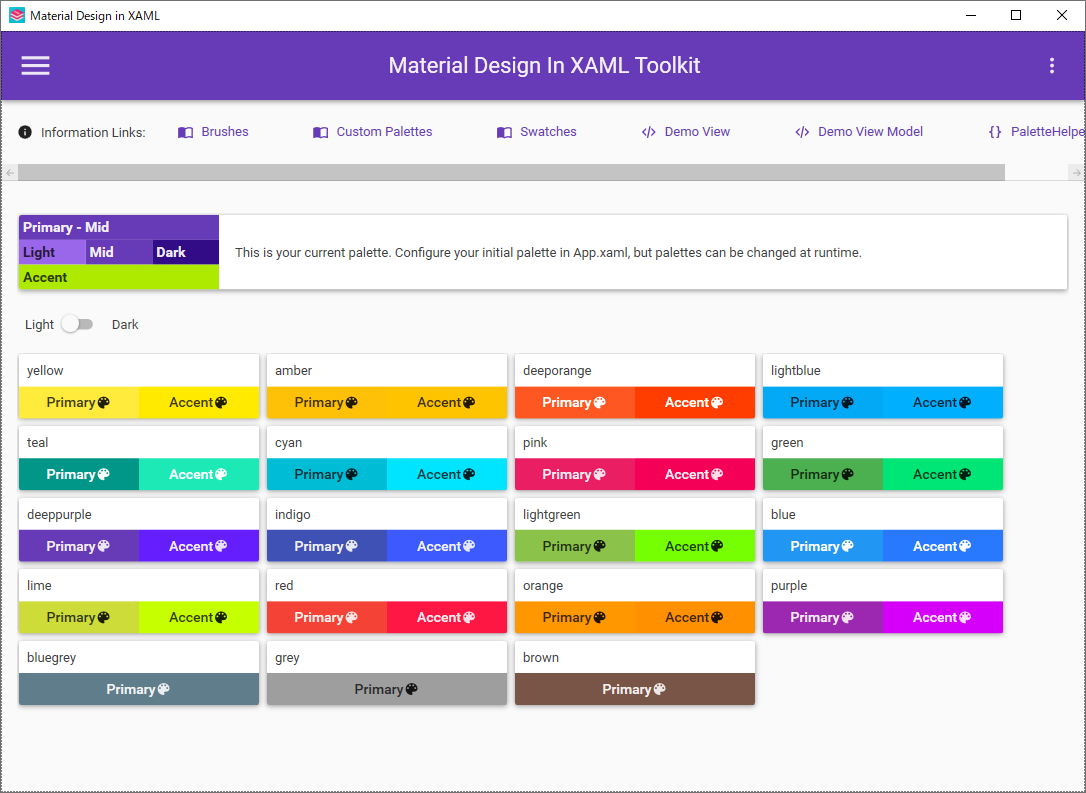Screen dimensions: 1086x793
Task: Choose orange Accent button
Action: tap(695, 617)
